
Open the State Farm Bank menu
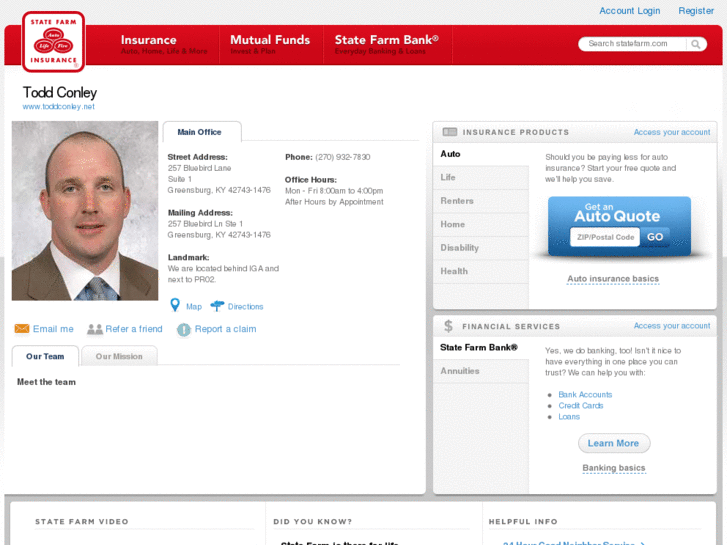coord(387,45)
